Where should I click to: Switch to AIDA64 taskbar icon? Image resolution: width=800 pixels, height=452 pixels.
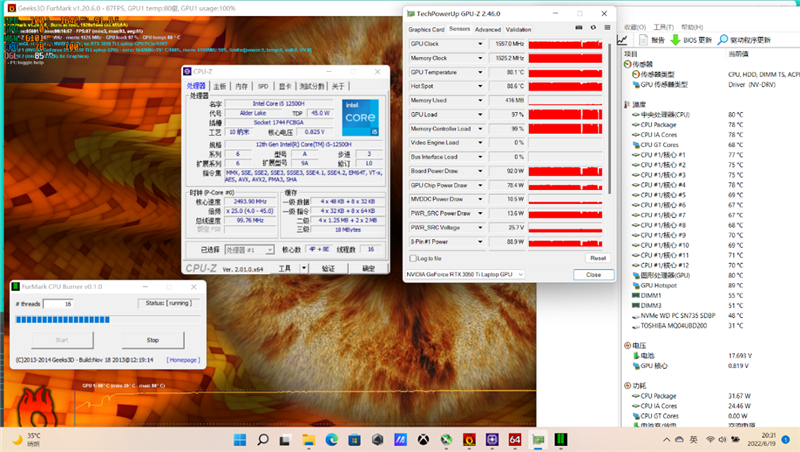[515, 440]
